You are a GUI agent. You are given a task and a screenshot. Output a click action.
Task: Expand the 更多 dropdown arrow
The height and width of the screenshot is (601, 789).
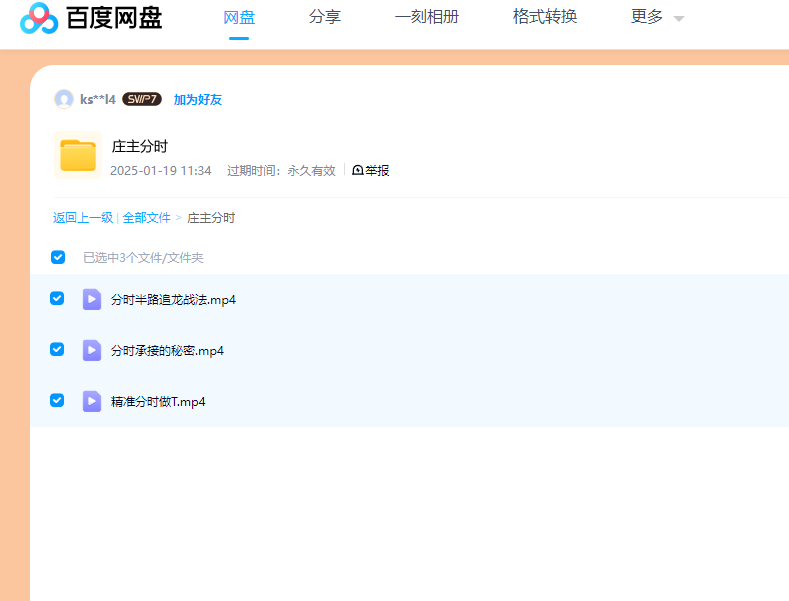coord(679,19)
